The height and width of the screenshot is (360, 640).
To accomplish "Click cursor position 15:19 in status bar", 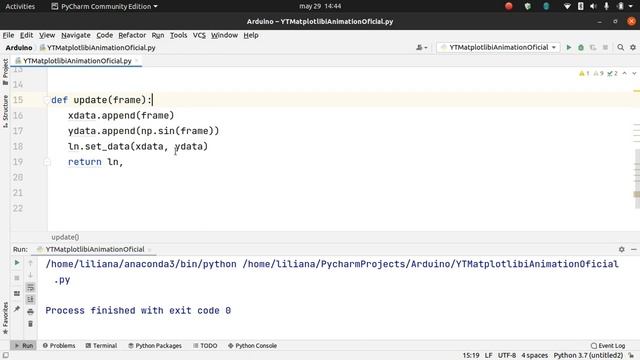I will click(x=471, y=356).
